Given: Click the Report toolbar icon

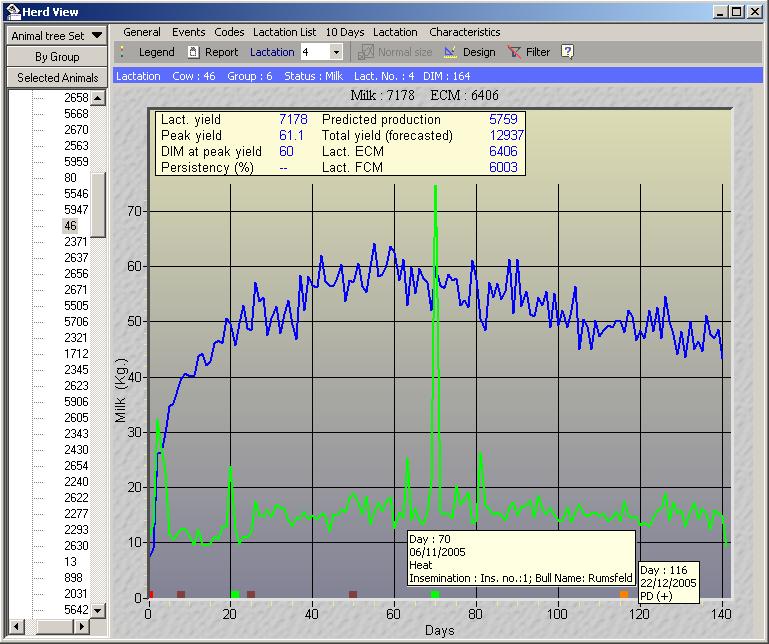Looking at the screenshot, I should (194, 52).
